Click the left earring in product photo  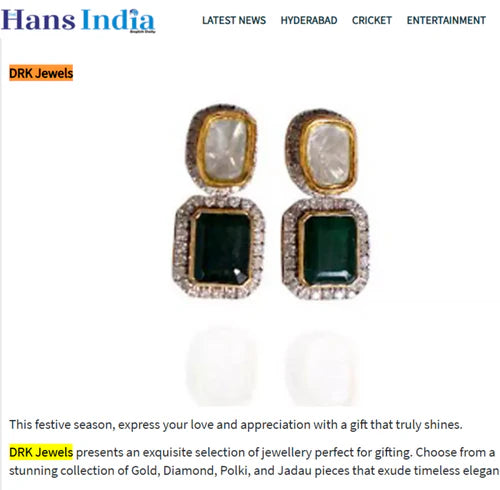pyautogui.click(x=219, y=202)
